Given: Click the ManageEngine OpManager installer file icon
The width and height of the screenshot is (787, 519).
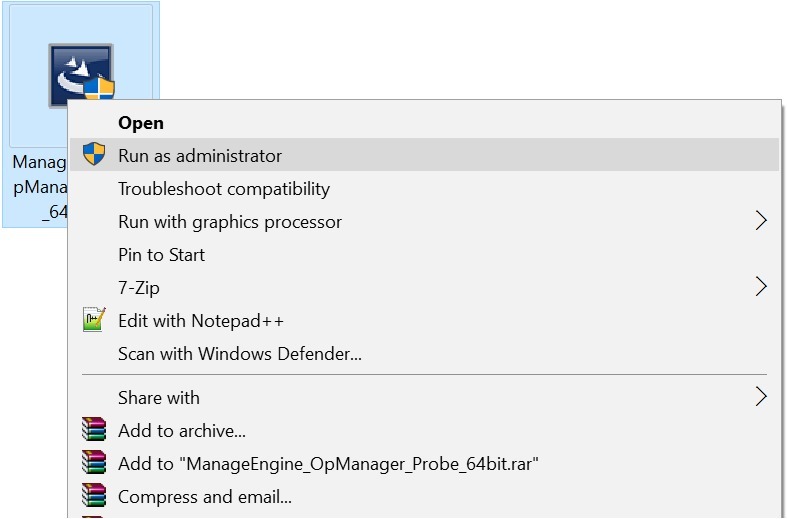Looking at the screenshot, I should [80, 73].
